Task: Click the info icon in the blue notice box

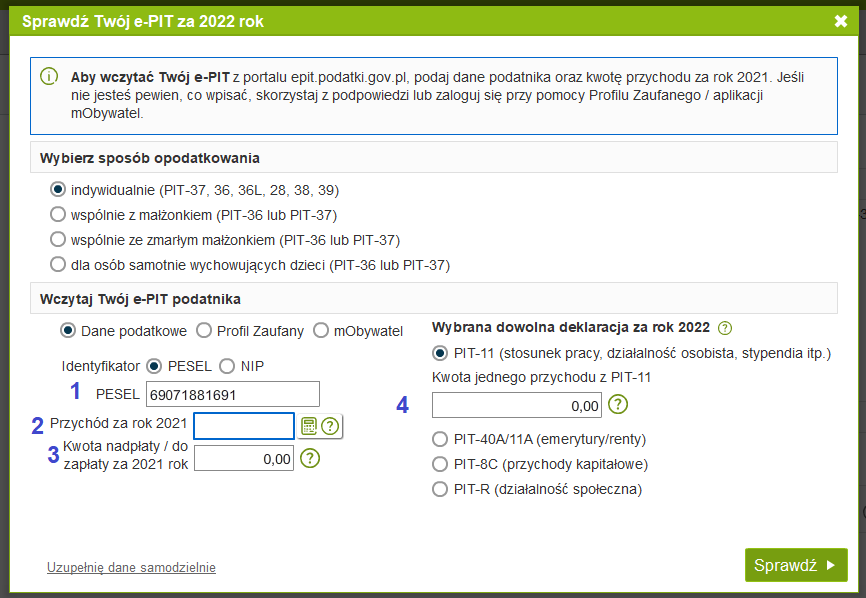Action: [x=49, y=77]
